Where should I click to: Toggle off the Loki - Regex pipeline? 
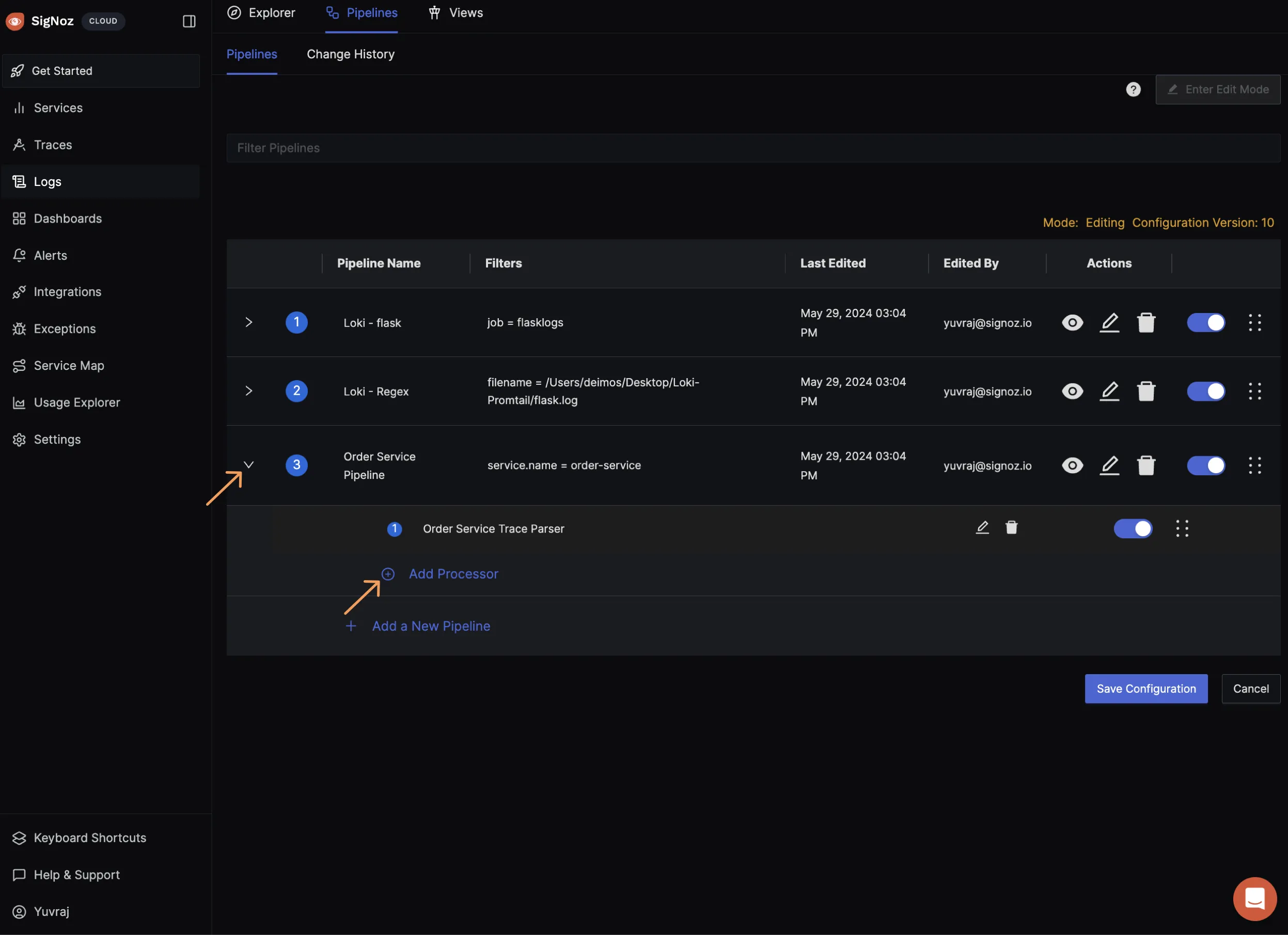pyautogui.click(x=1206, y=392)
